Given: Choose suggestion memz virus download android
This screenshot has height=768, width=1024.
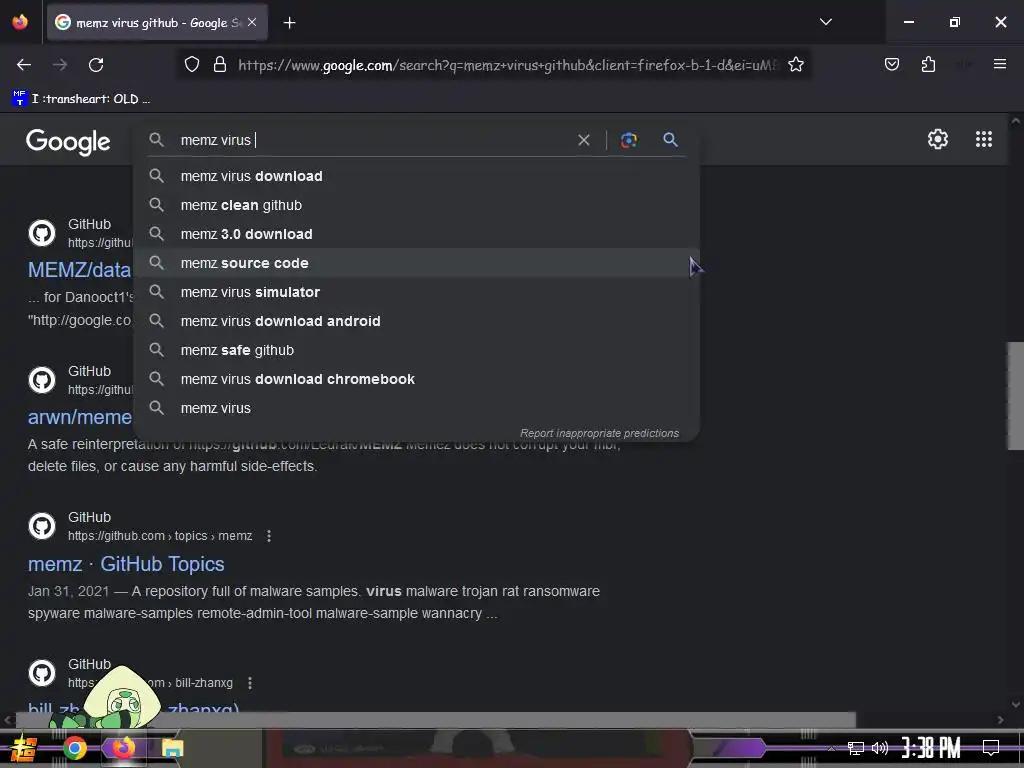Looking at the screenshot, I should click(416, 321).
